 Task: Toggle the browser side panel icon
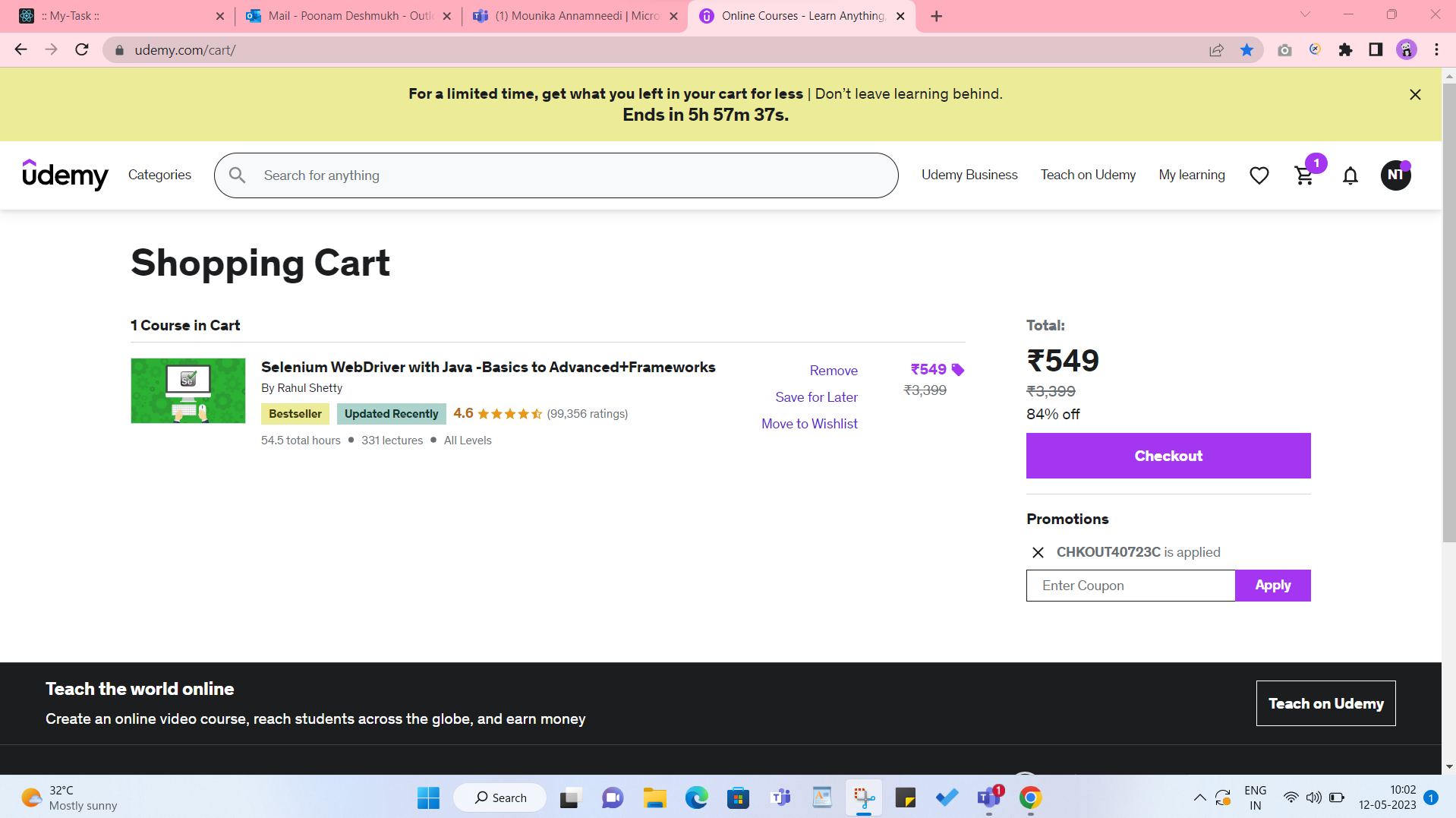(x=1376, y=50)
